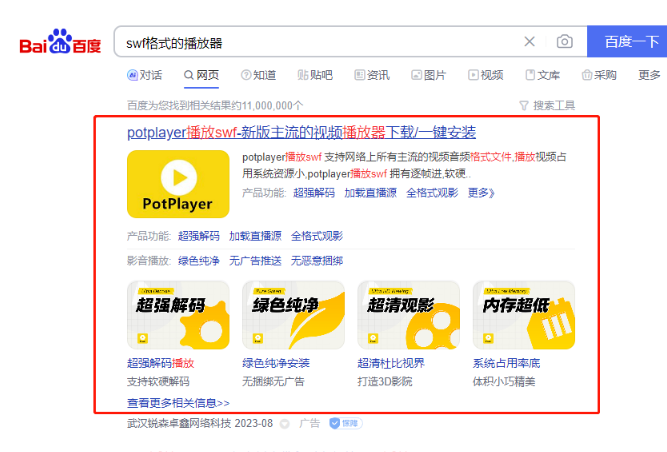Open the 绿色纯净 leaf thumbnail
The height and width of the screenshot is (452, 667).
pos(293,315)
